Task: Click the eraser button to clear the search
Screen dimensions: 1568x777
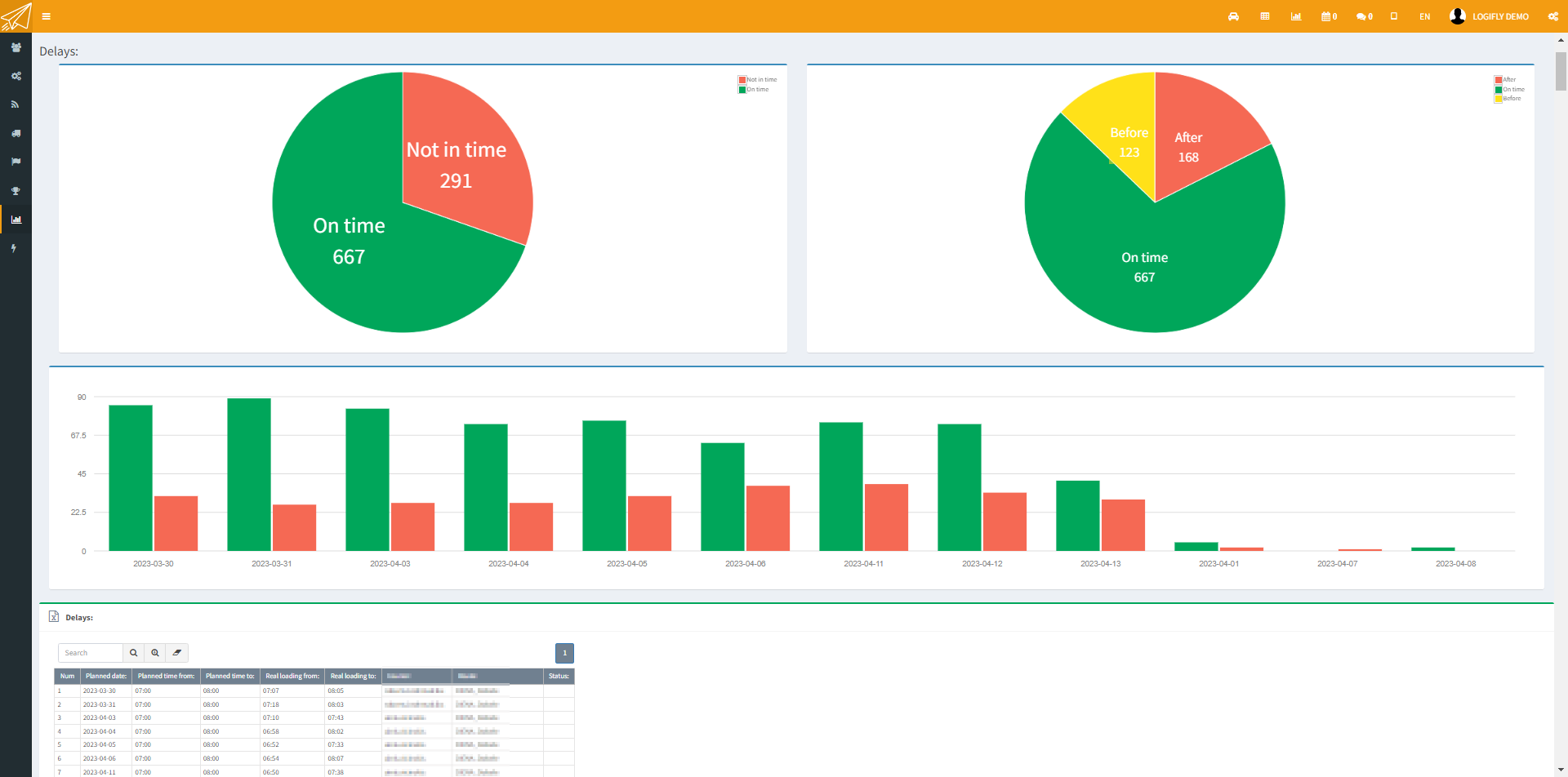Action: [177, 652]
